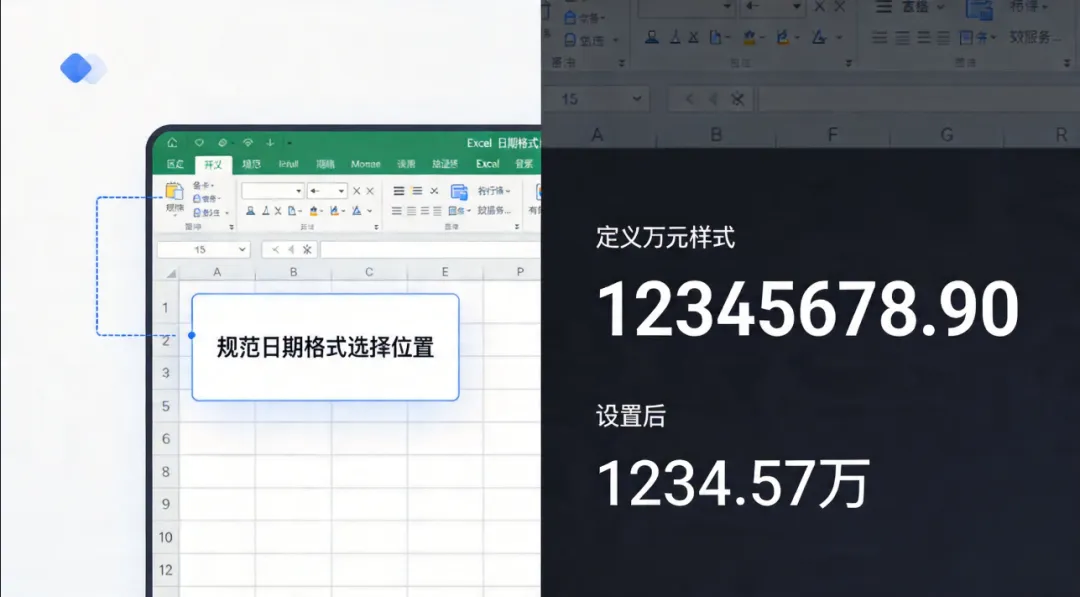The image size is (1080, 597).
Task: Switch to the active 开义 ribbon tab
Action: (213, 164)
